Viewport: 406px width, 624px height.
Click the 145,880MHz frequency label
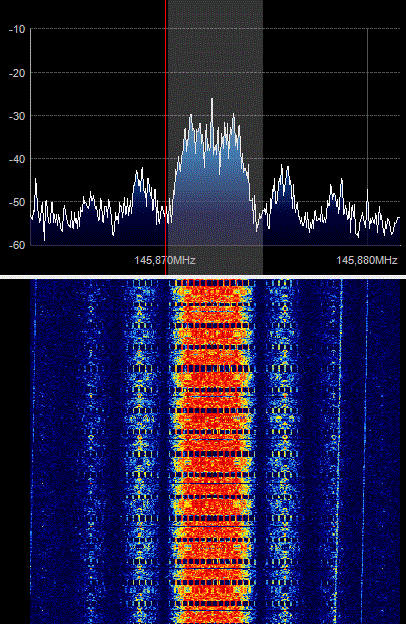tap(367, 260)
